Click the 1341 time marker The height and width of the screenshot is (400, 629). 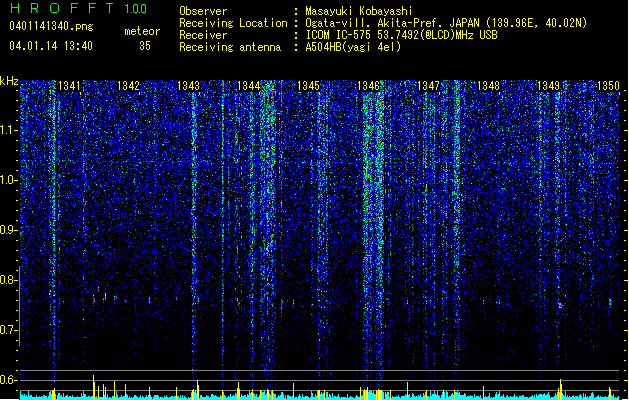point(69,86)
